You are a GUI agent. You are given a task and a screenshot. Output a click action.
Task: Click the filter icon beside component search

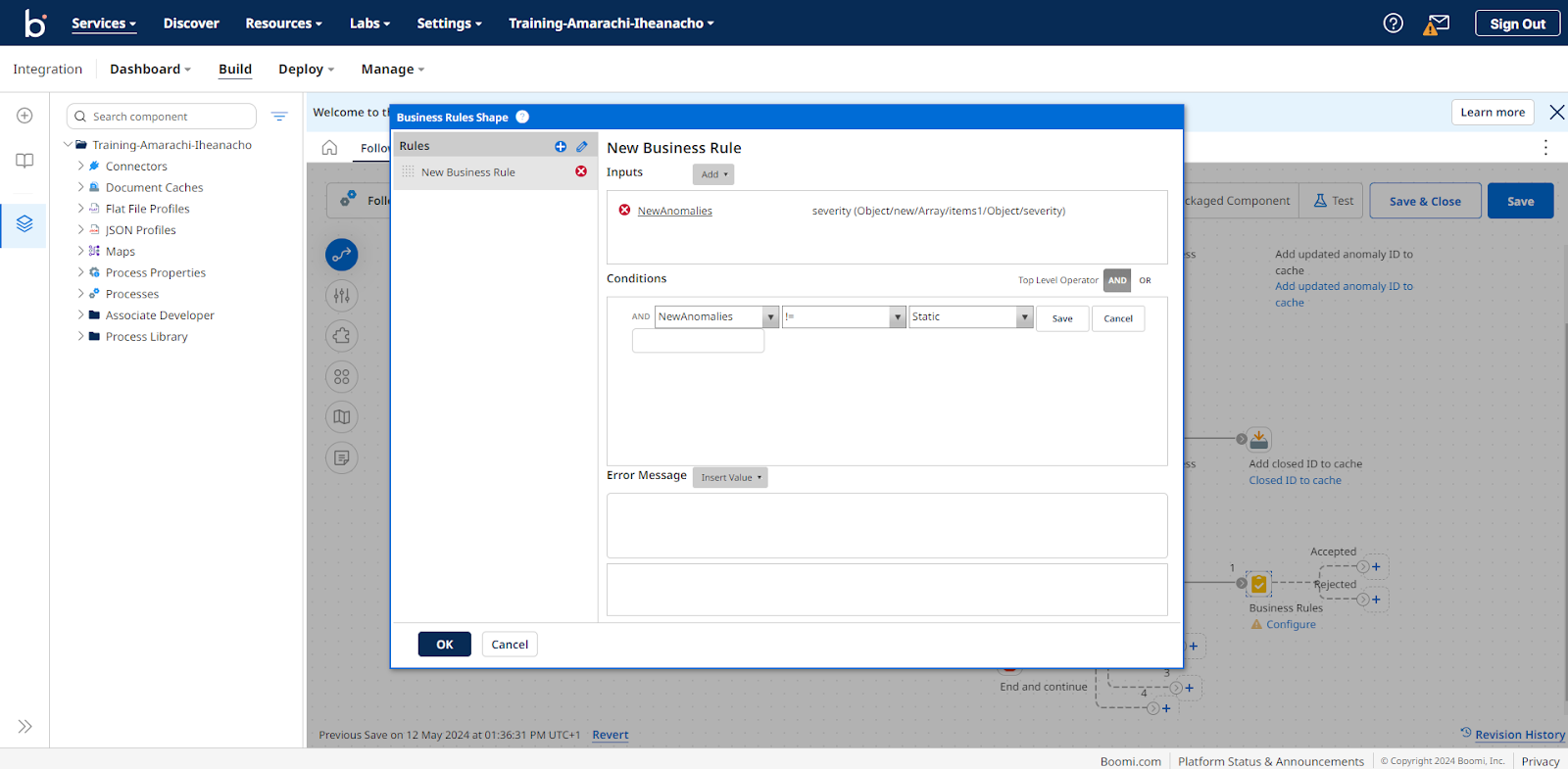tap(279, 117)
